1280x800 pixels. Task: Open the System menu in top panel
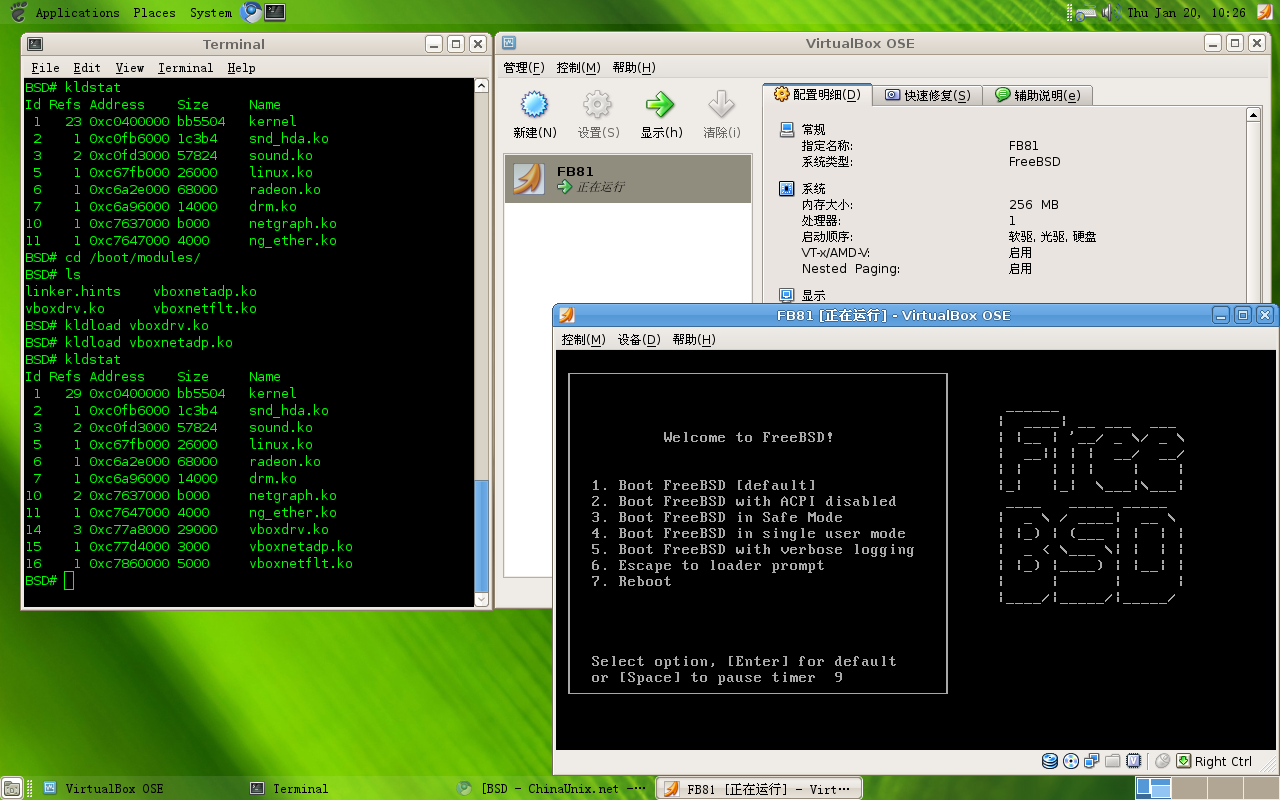211,13
